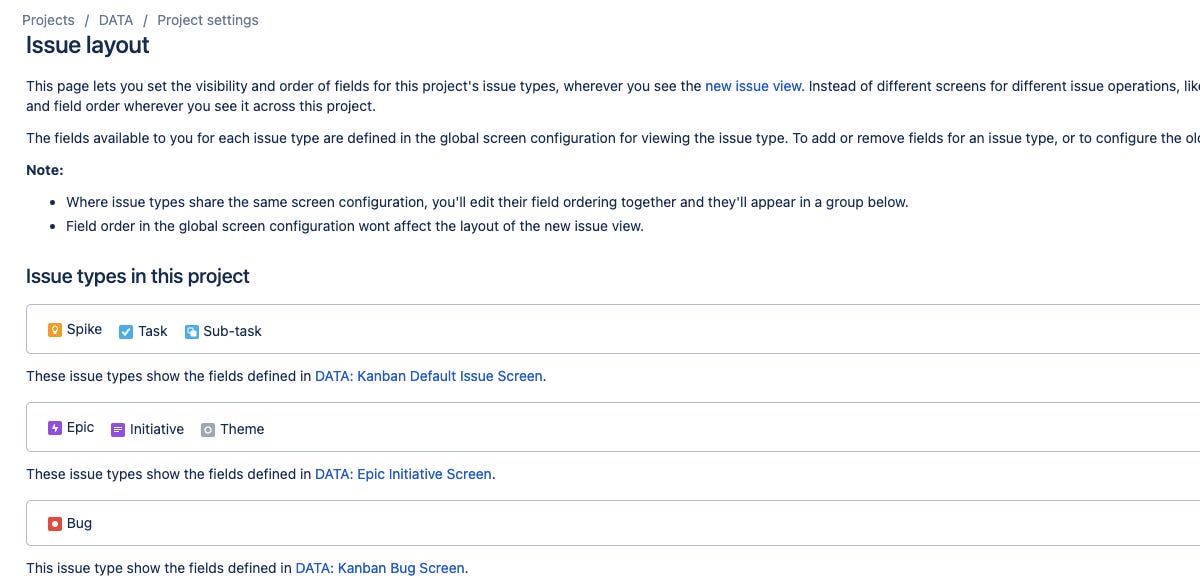Click the gray Theme issue type icon
1200x587 pixels.
tap(207, 429)
